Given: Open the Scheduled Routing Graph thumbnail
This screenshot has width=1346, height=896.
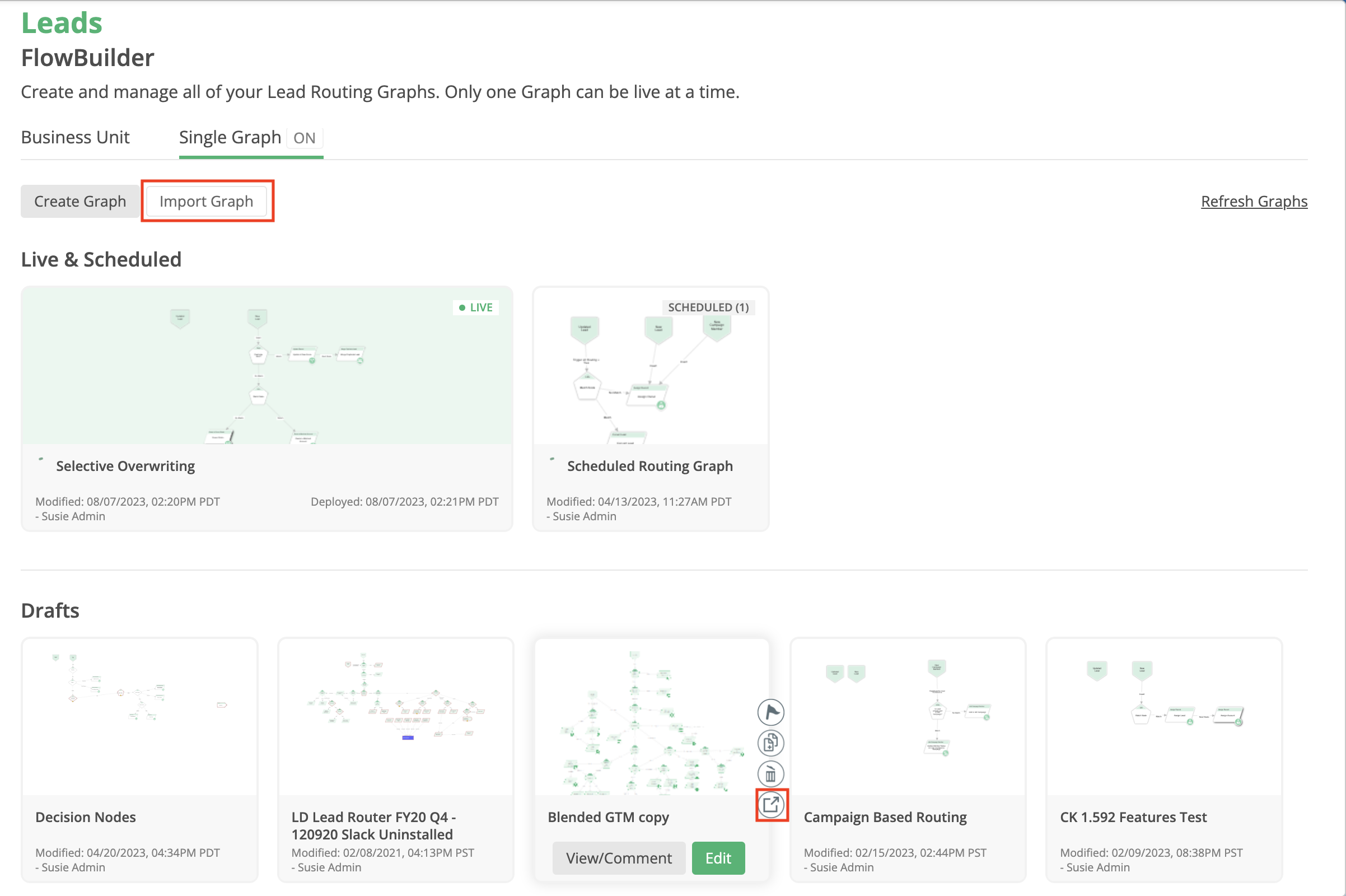Looking at the screenshot, I should click(650, 366).
